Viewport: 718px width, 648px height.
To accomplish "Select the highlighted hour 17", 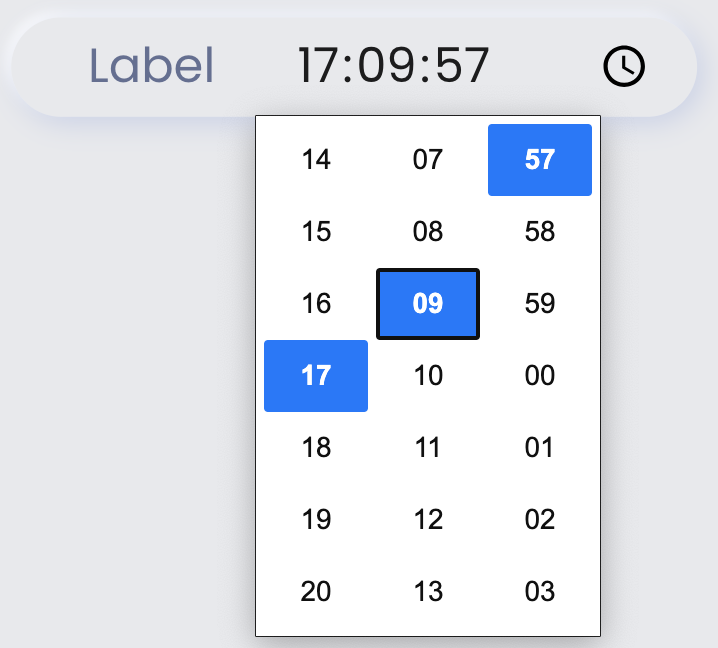I will tap(316, 376).
